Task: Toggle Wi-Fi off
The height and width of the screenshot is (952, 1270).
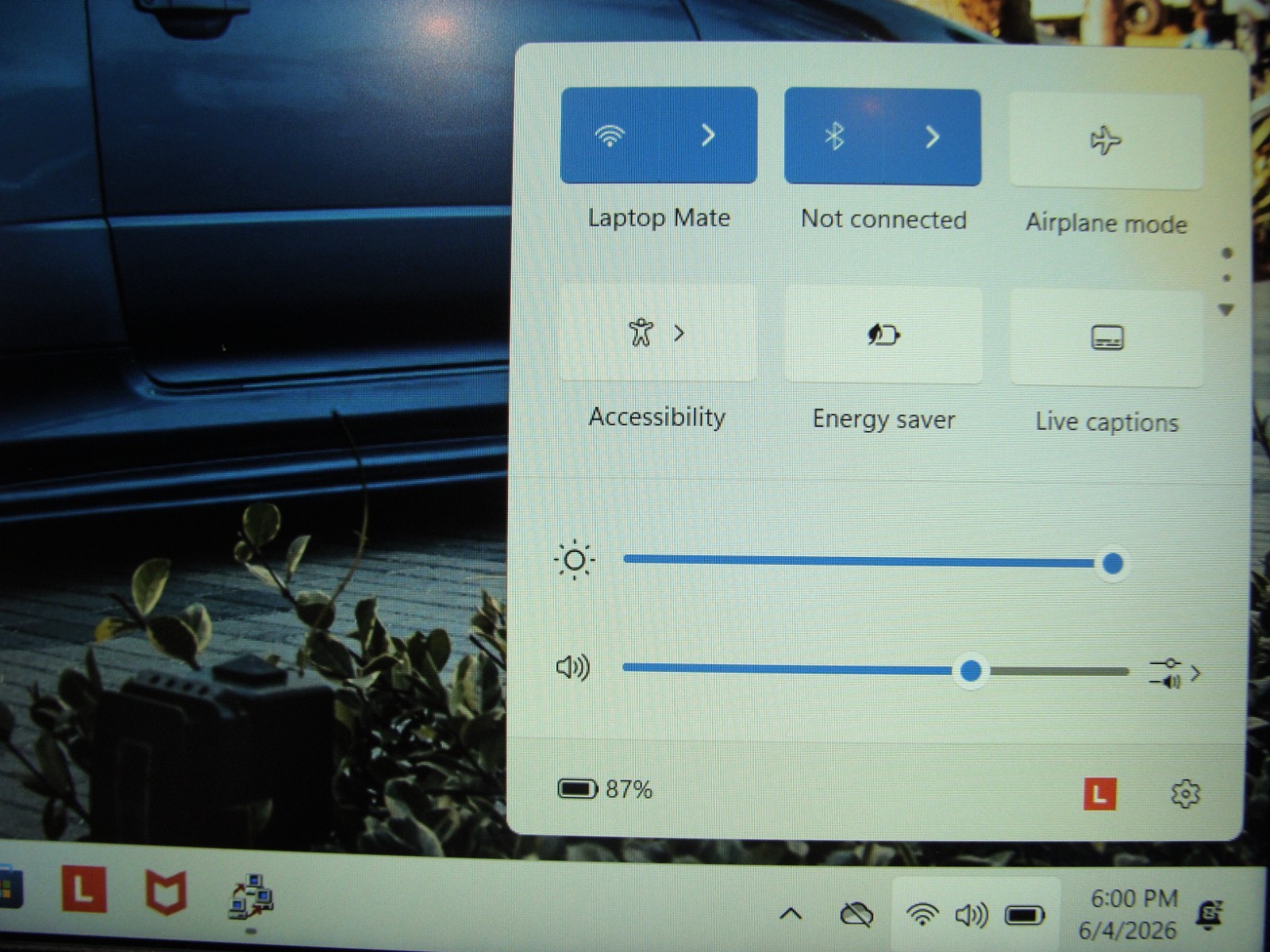Action: coord(610,136)
